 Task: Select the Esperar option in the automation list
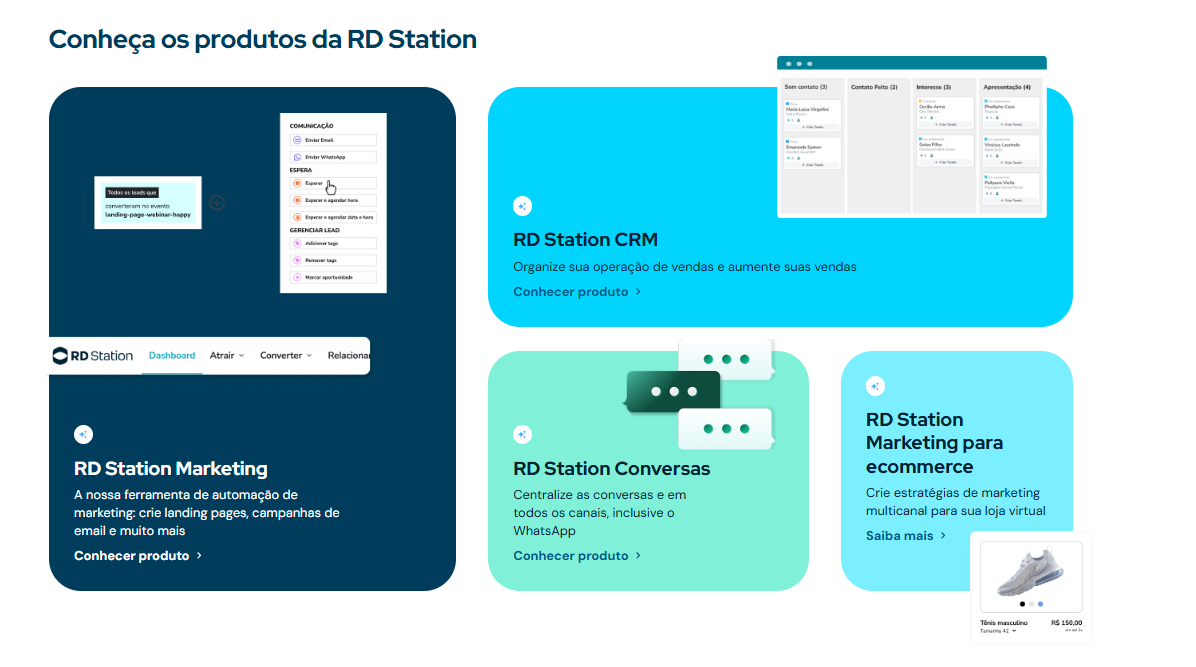[x=333, y=183]
